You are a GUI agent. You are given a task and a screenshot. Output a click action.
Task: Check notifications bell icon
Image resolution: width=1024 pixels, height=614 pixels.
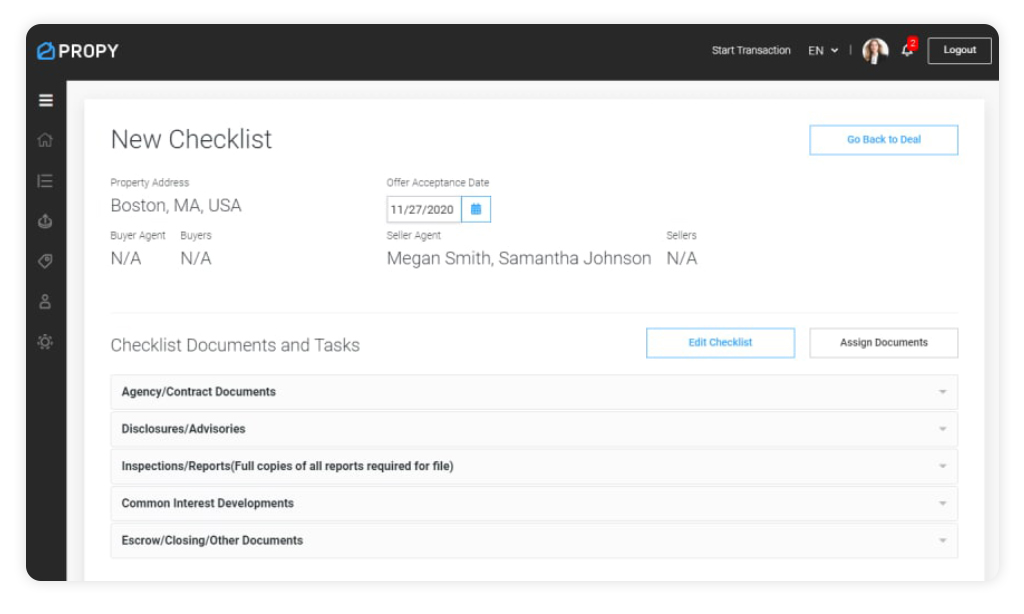click(x=908, y=50)
